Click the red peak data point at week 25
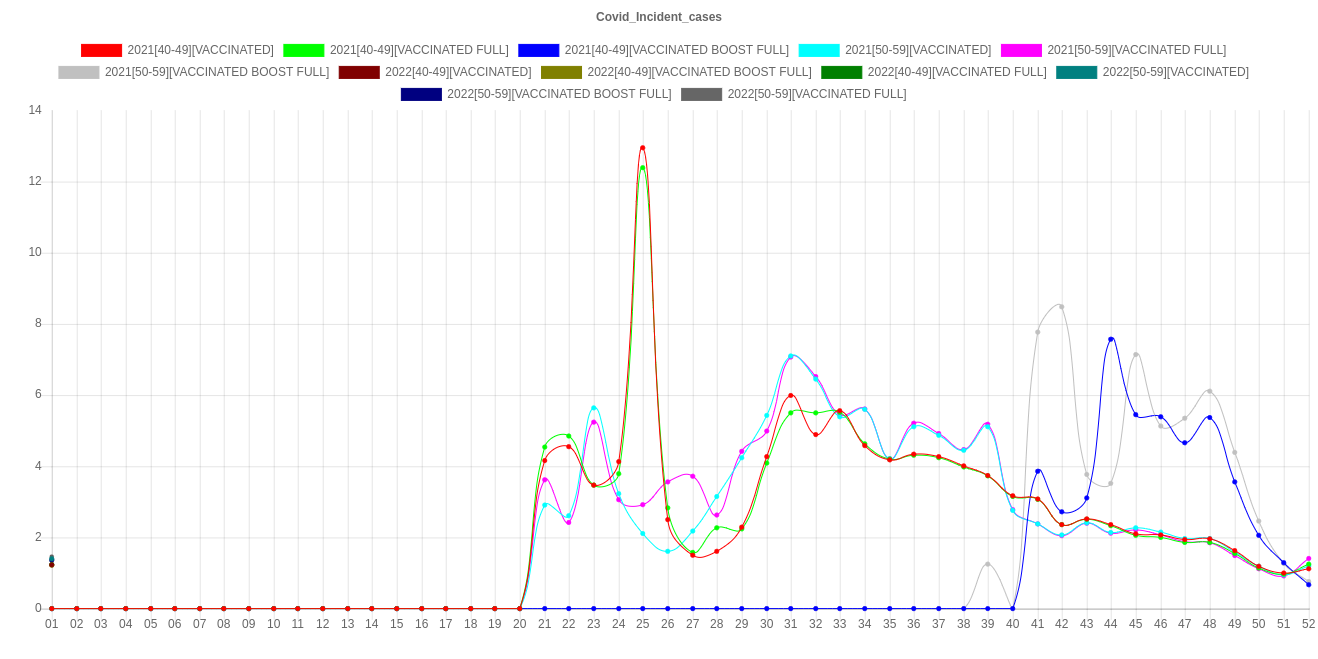This screenshot has height=659, width=1318. [642, 148]
